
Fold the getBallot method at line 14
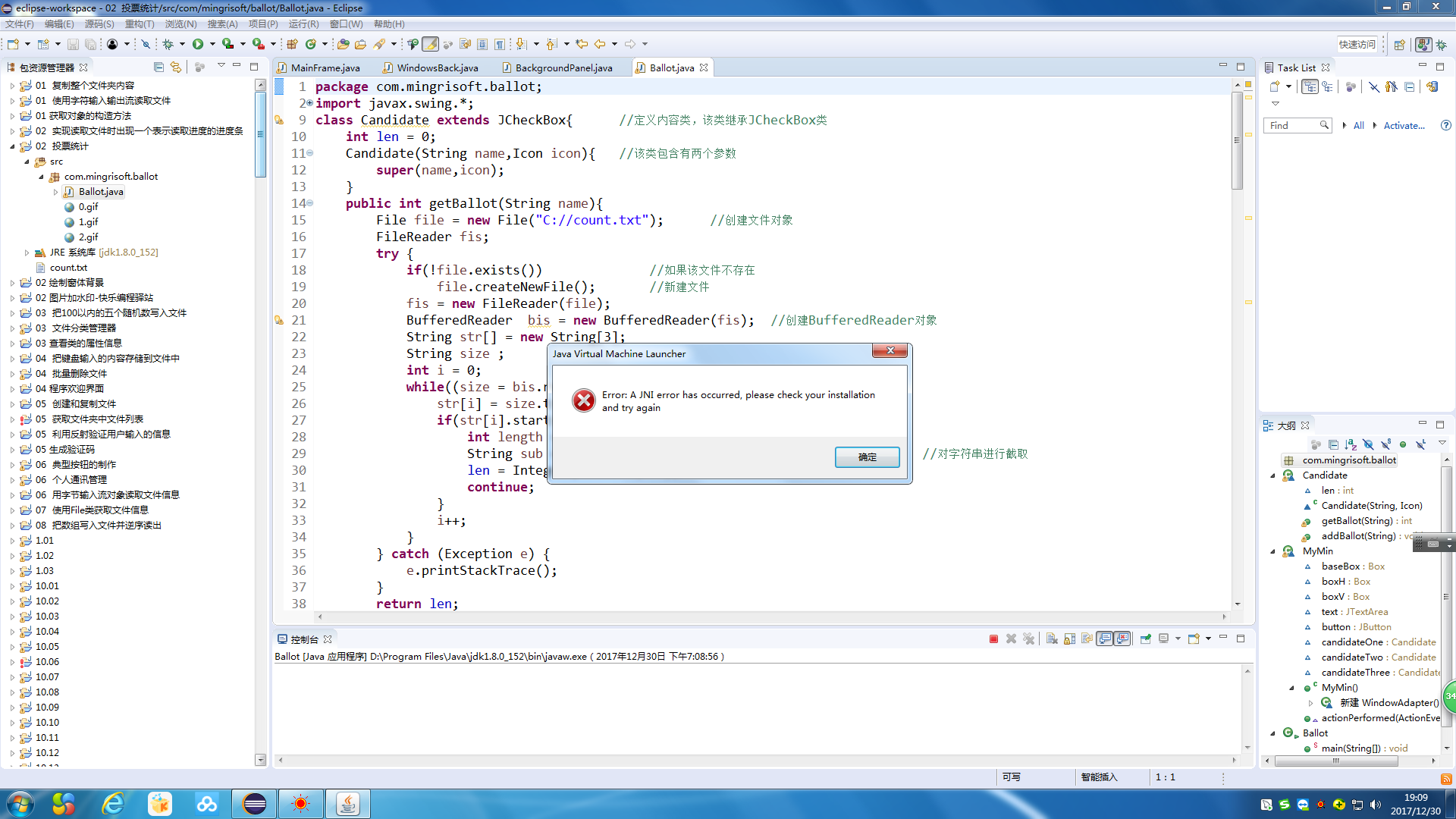coord(309,203)
